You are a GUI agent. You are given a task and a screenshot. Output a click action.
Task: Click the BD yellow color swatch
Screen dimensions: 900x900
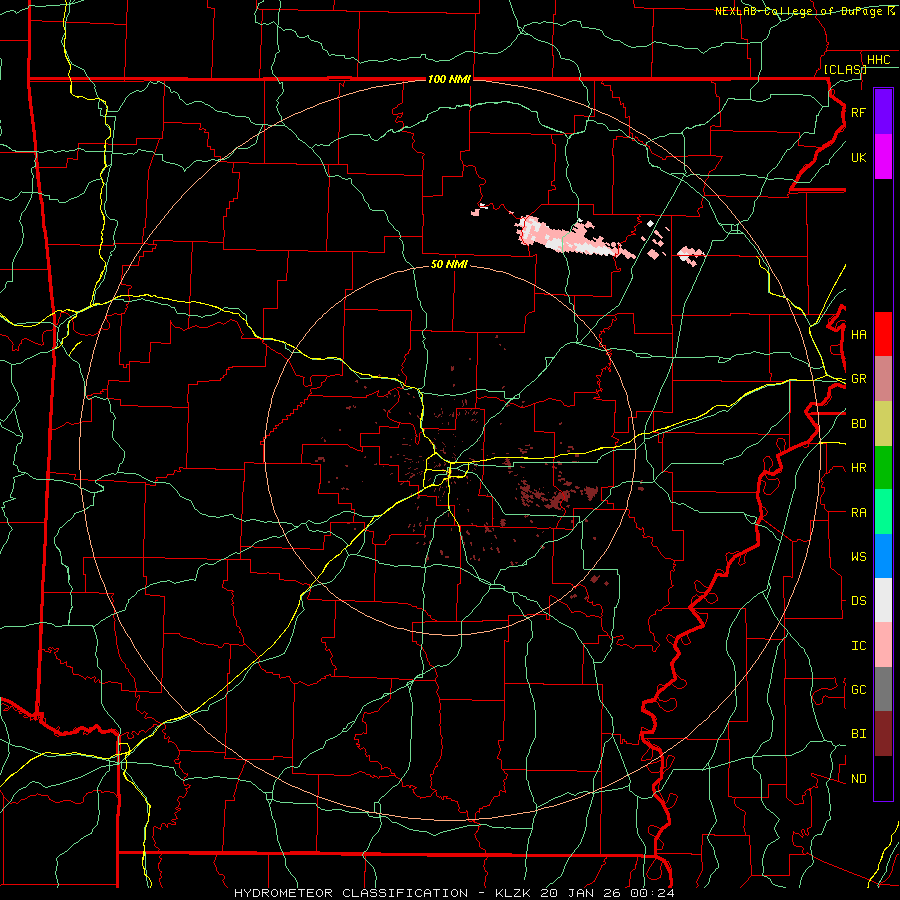(883, 423)
